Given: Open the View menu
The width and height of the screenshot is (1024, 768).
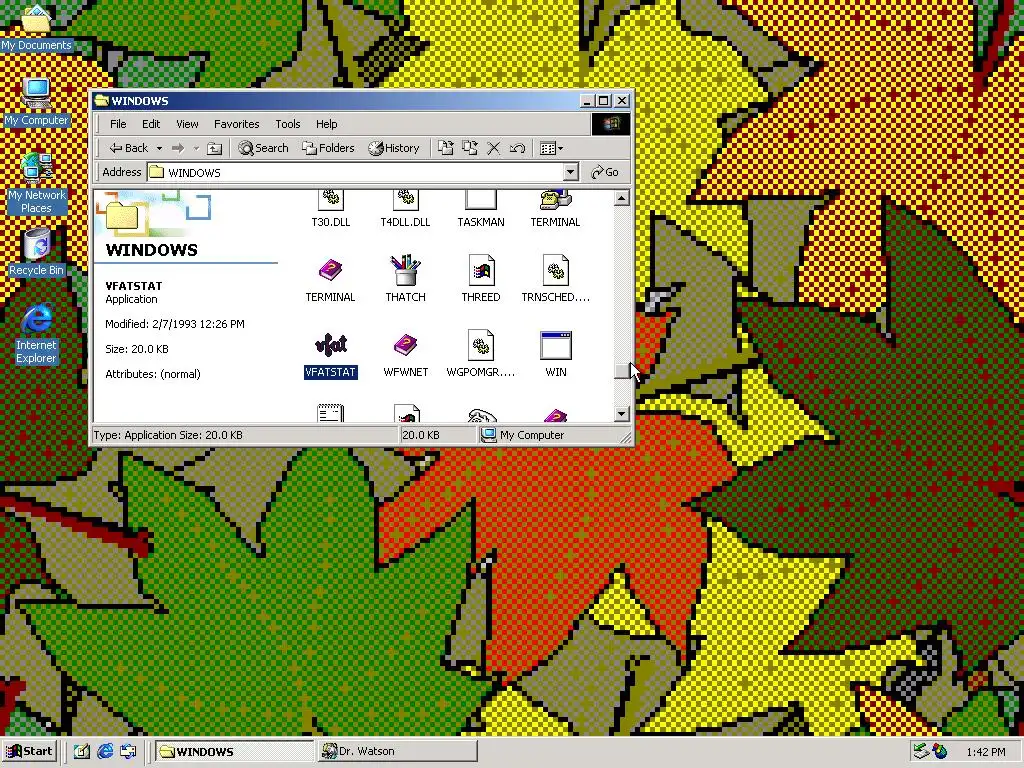Looking at the screenshot, I should click(x=187, y=124).
